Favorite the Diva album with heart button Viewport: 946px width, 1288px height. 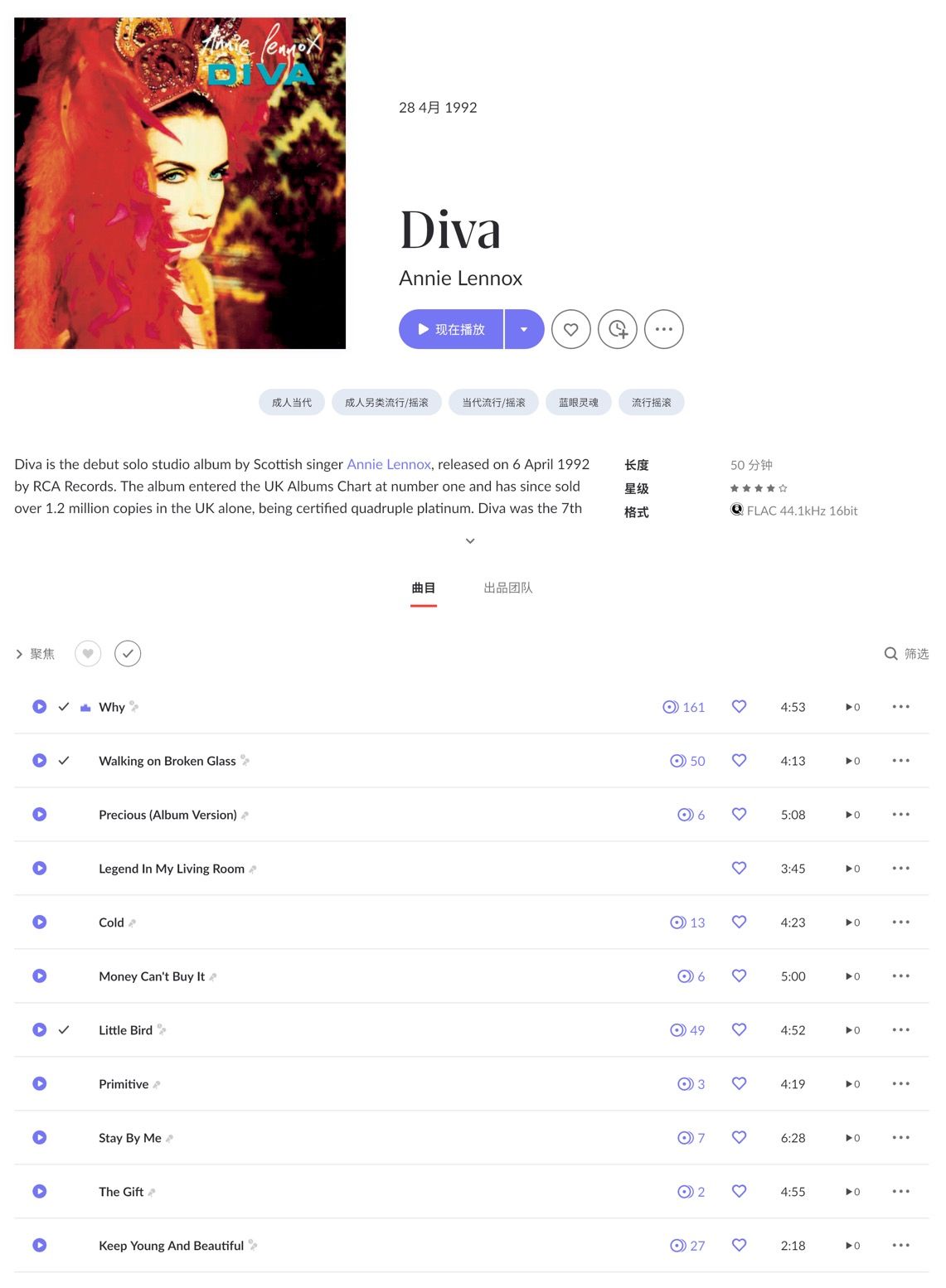(x=571, y=329)
